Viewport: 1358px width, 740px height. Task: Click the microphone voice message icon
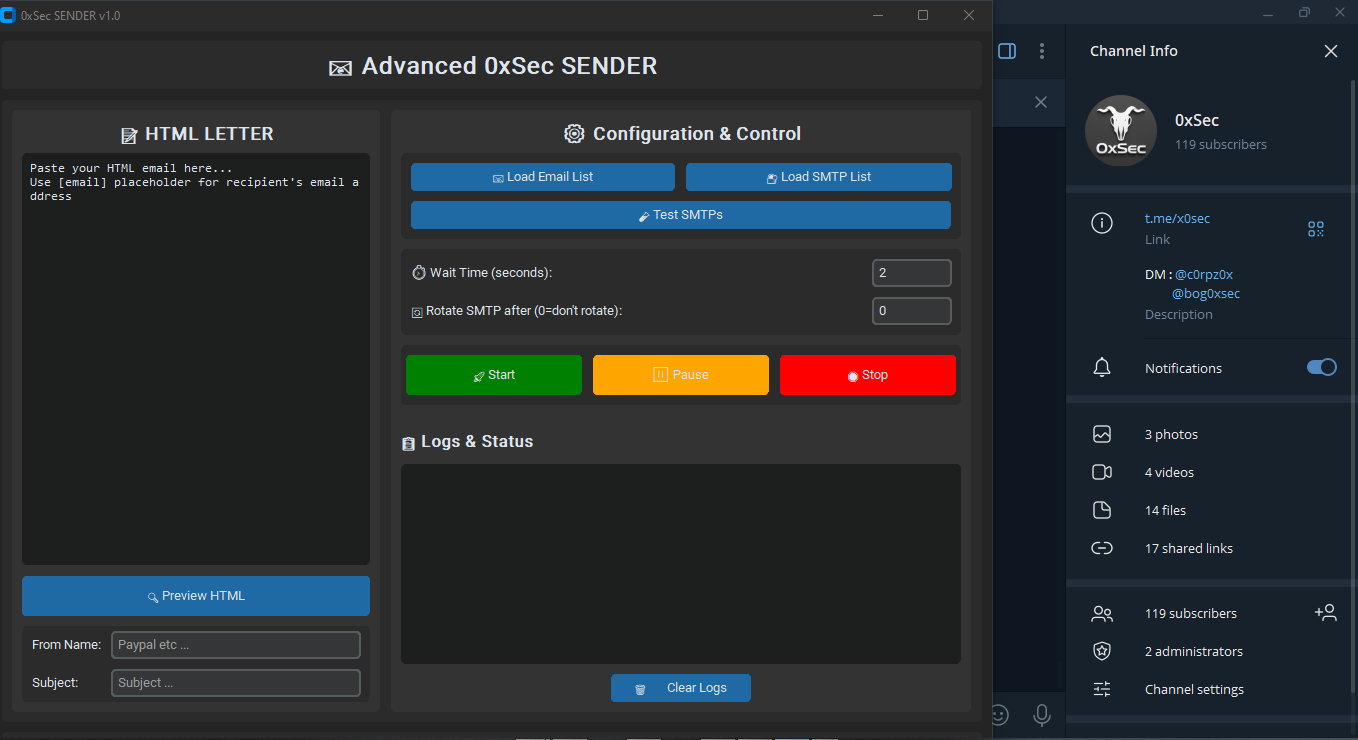(x=1042, y=715)
